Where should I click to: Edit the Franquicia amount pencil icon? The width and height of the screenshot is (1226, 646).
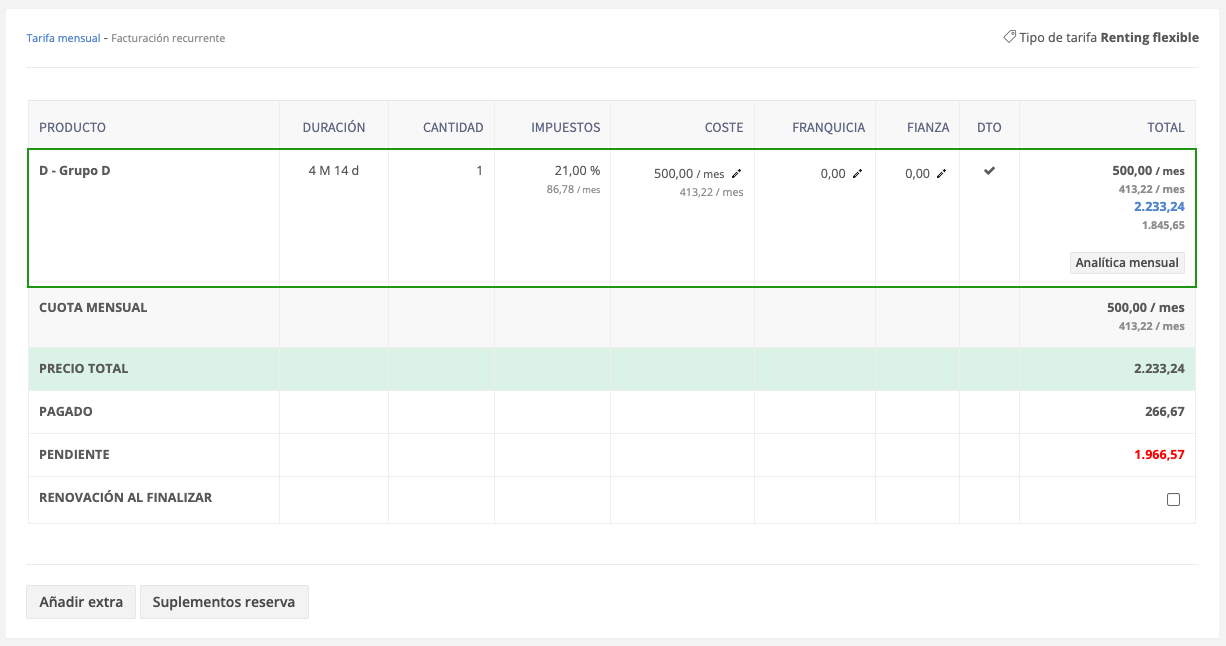pyautogui.click(x=857, y=174)
